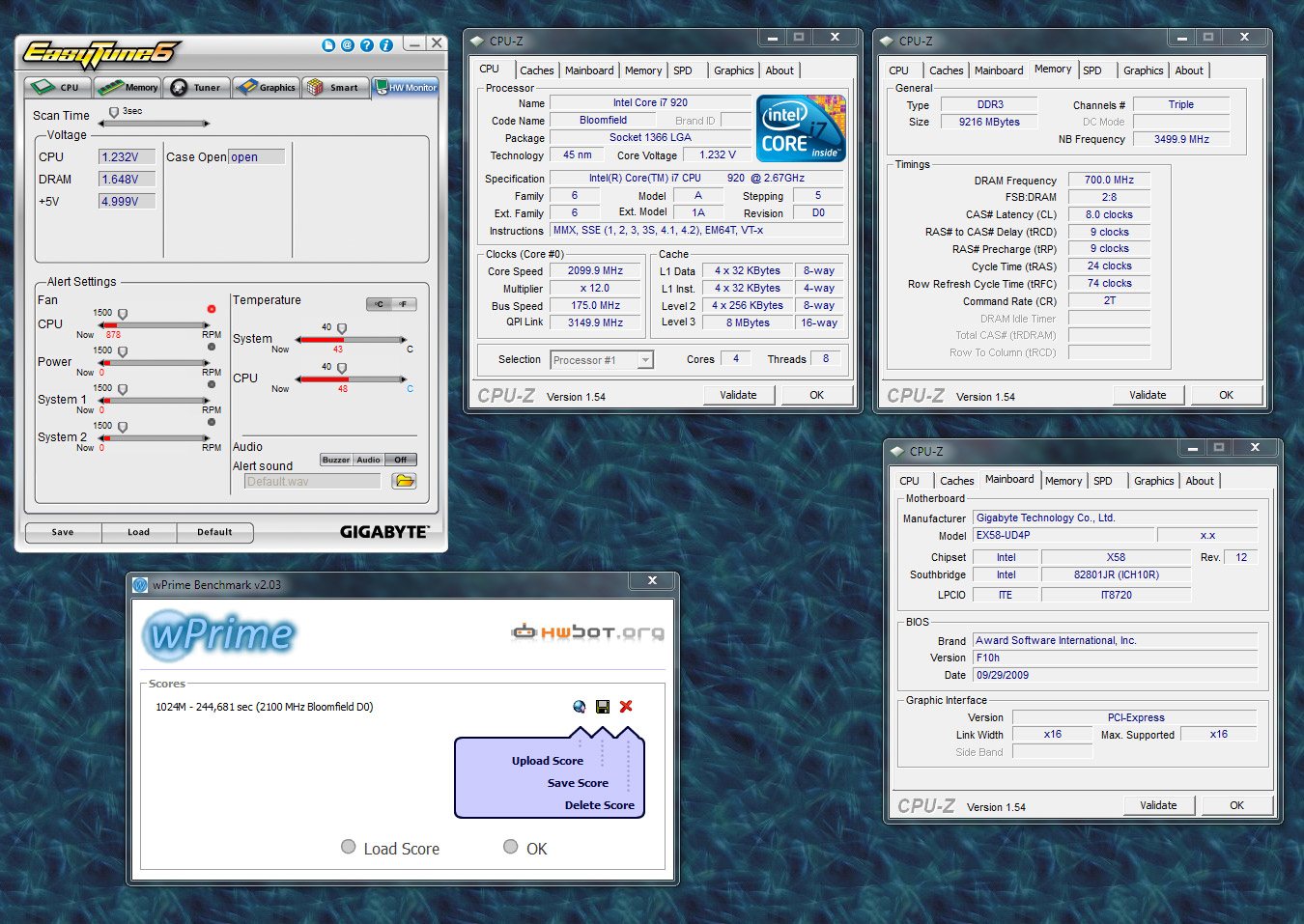Click Load button in EasyTune6
Screen dimensions: 1304x924
tap(139, 532)
